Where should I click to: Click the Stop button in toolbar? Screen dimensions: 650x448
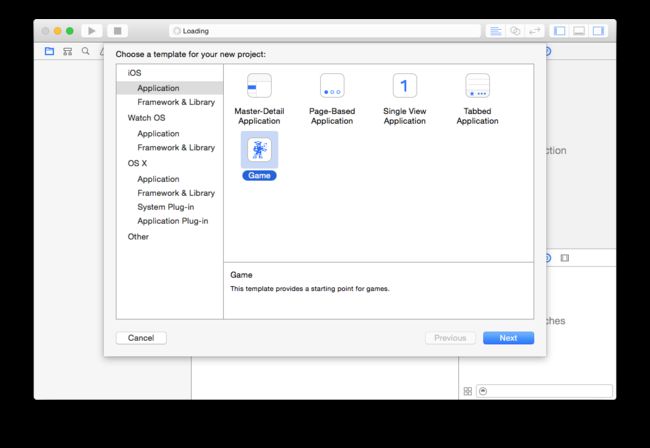click(118, 31)
